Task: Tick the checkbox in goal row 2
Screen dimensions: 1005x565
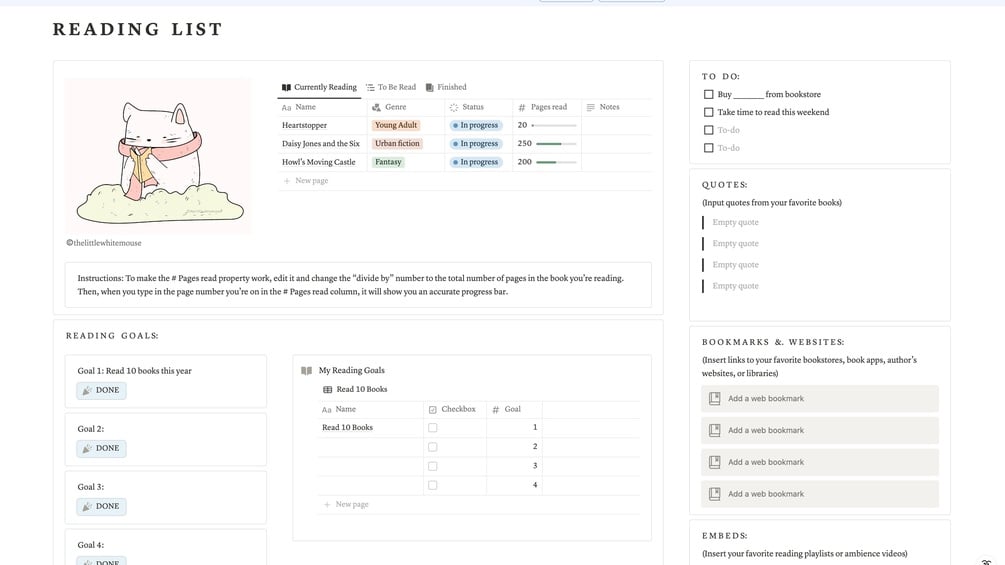Action: [x=433, y=446]
